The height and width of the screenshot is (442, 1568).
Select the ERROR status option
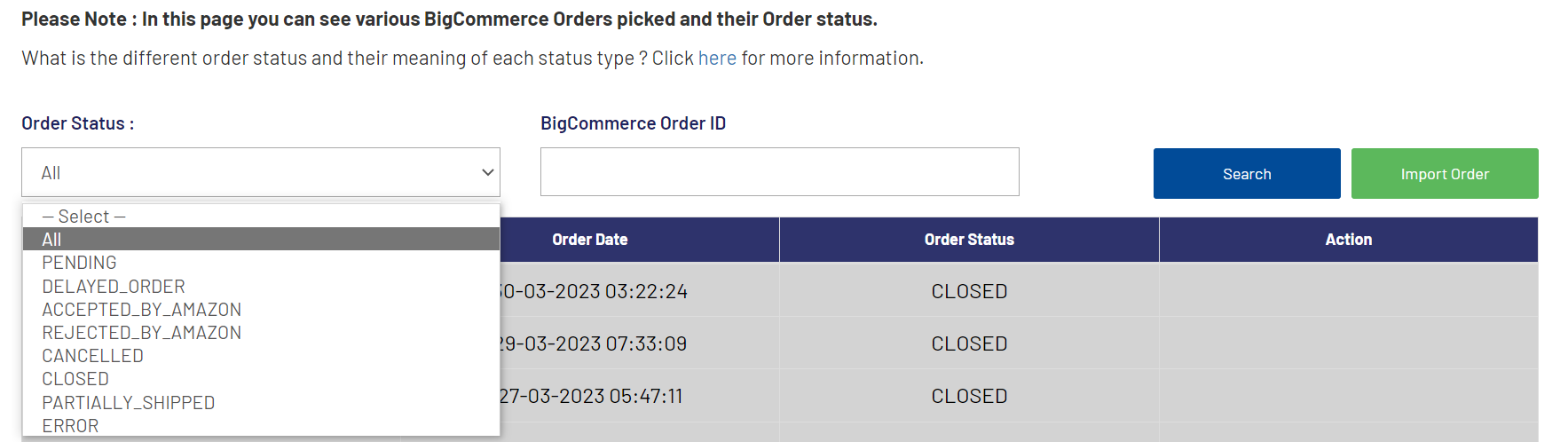[71, 426]
